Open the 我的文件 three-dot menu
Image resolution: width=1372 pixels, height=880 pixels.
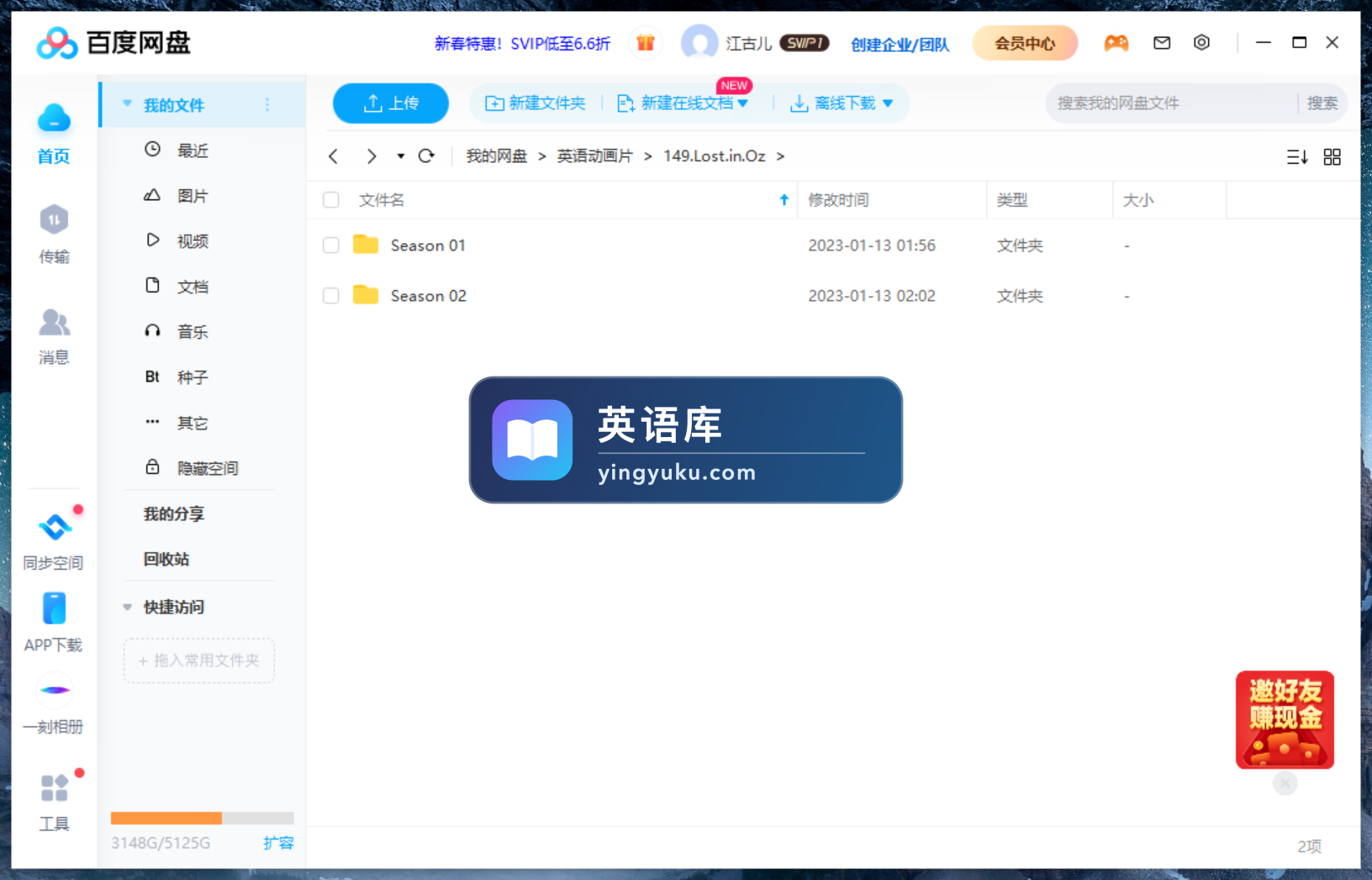pyautogui.click(x=267, y=104)
